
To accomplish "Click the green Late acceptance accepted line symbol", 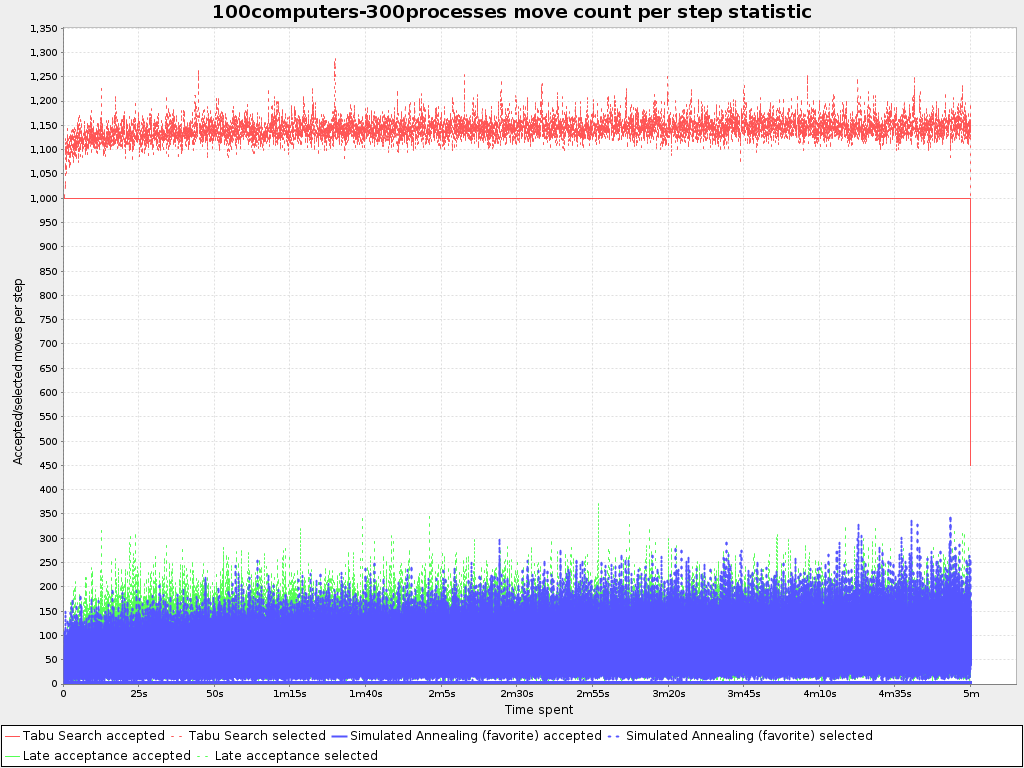I will [14, 755].
